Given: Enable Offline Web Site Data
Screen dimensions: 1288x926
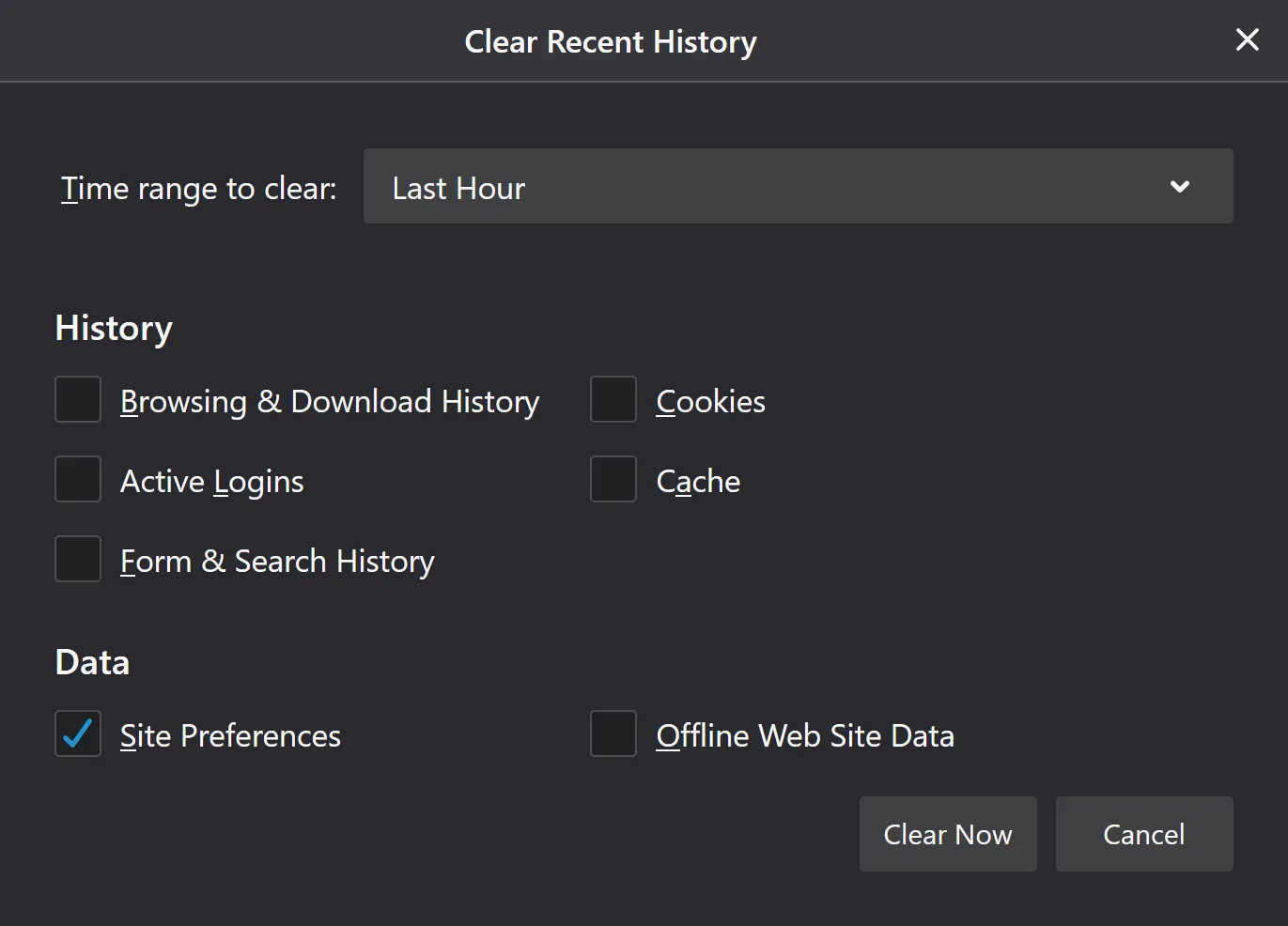Looking at the screenshot, I should (613, 734).
